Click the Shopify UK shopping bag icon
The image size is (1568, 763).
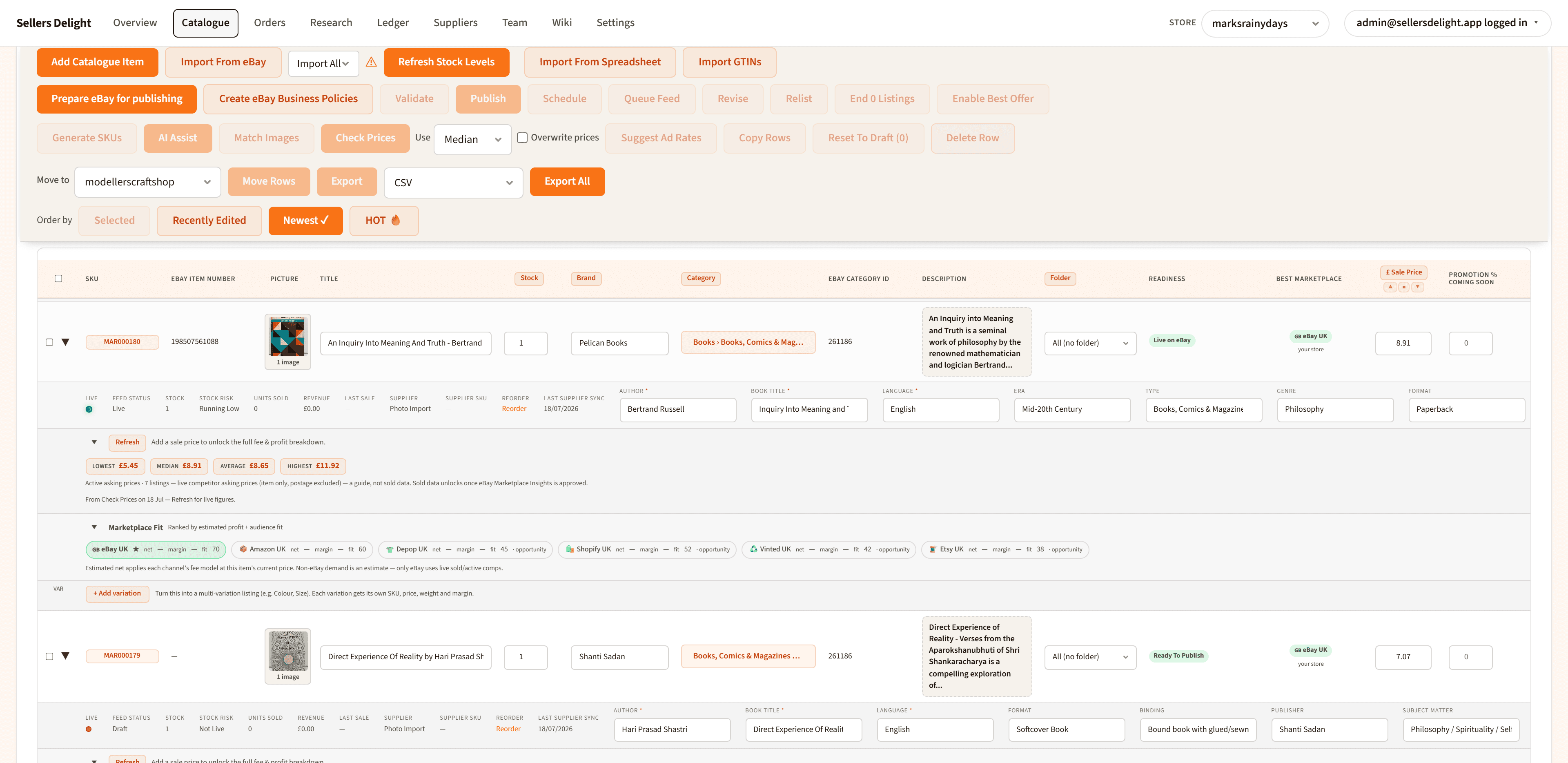[570, 549]
